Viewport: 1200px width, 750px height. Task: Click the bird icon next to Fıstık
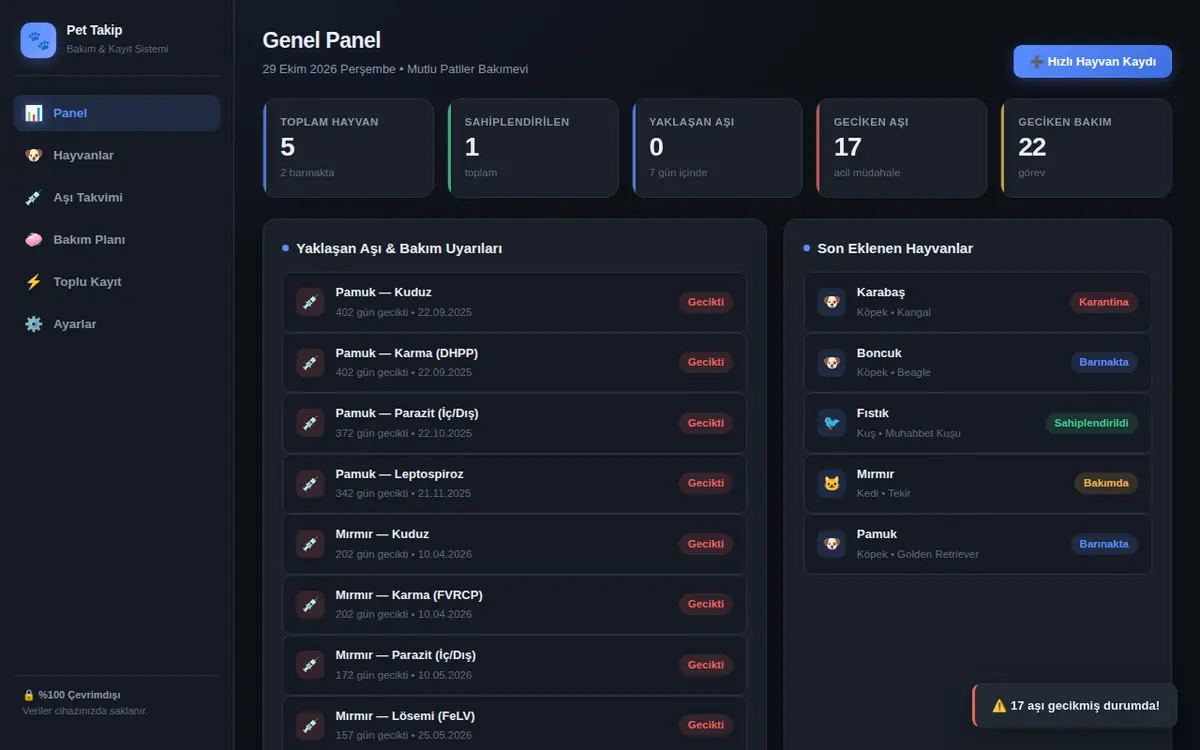click(x=831, y=423)
